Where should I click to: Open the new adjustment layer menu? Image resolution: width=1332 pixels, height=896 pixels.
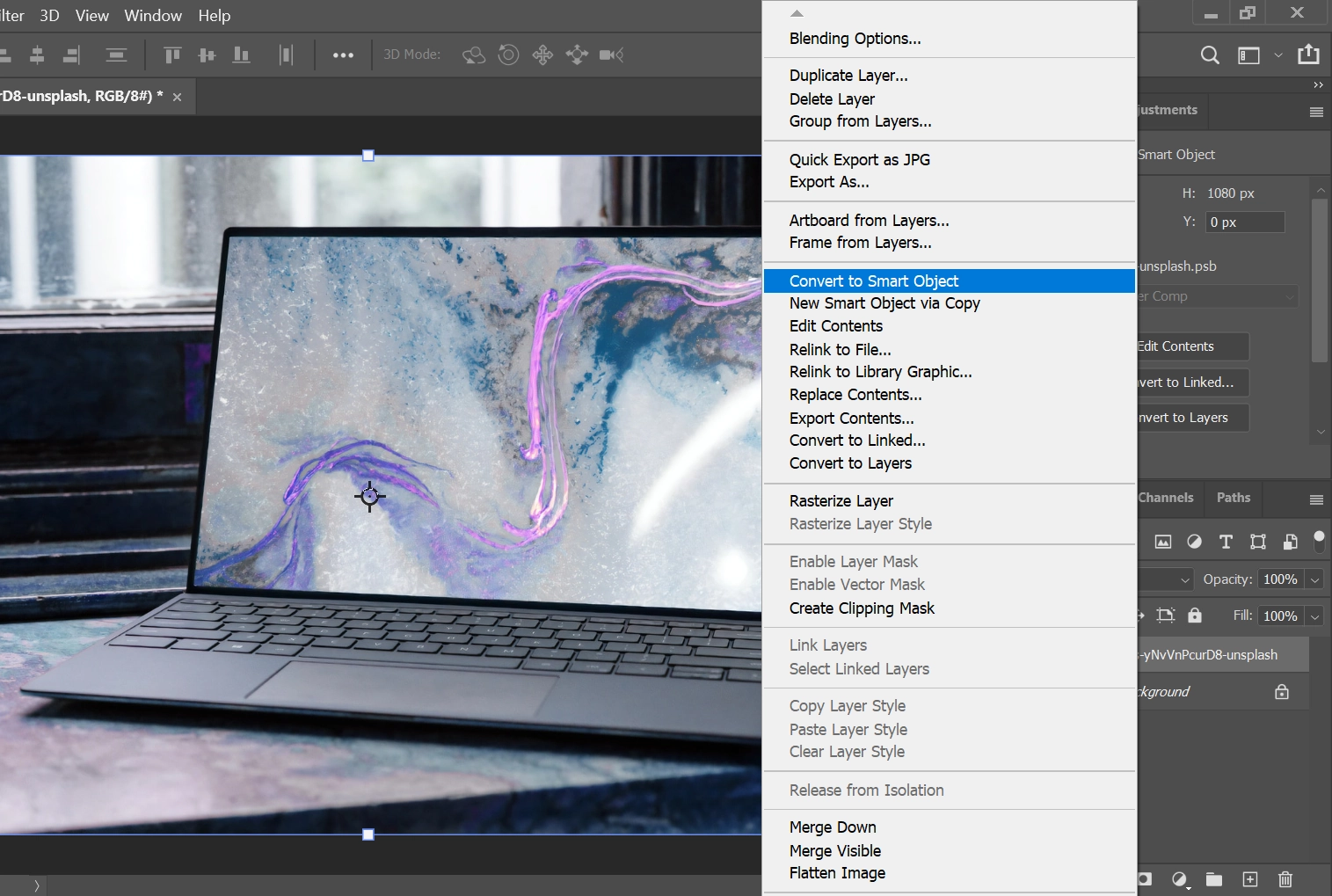coord(1180,879)
